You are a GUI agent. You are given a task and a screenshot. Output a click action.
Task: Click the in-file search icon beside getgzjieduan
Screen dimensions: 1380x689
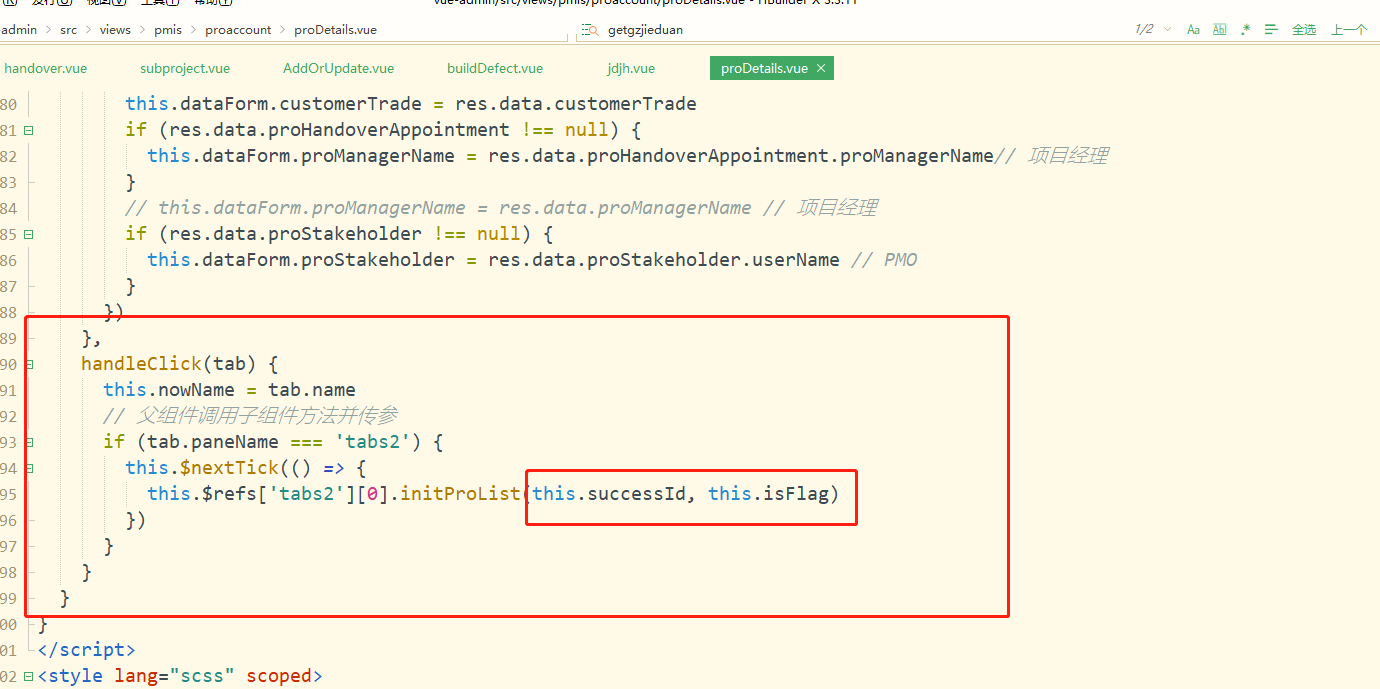point(590,30)
